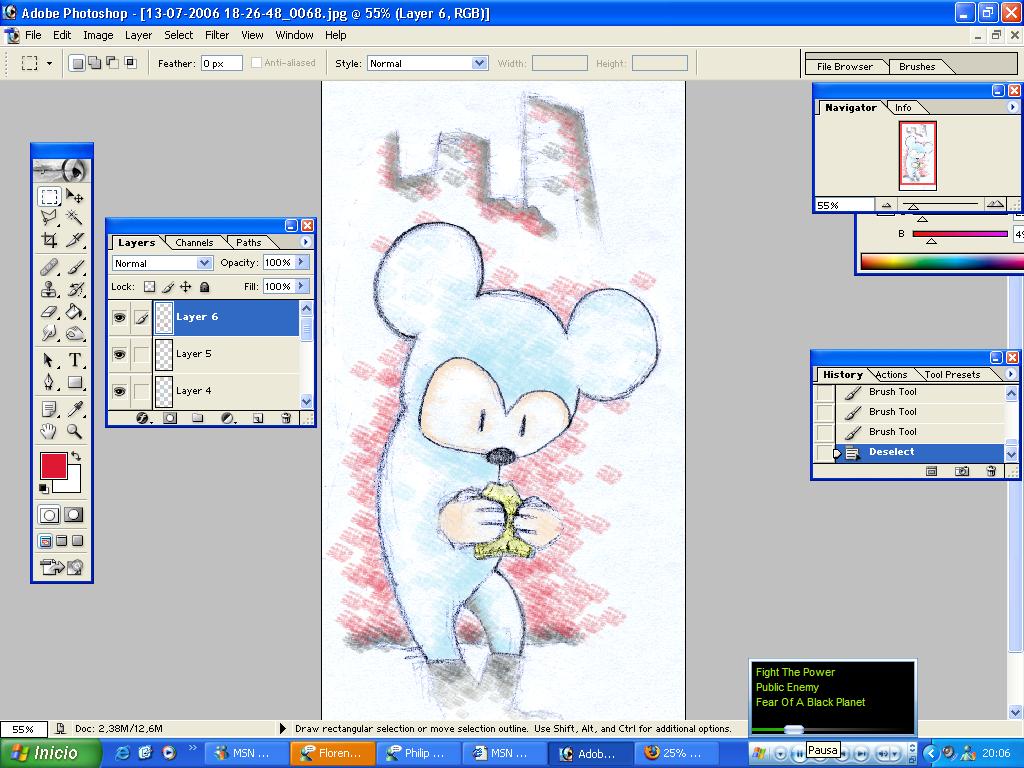Hide Layer 6 with its eye icon
Screen dimensions: 1024x768
point(120,318)
